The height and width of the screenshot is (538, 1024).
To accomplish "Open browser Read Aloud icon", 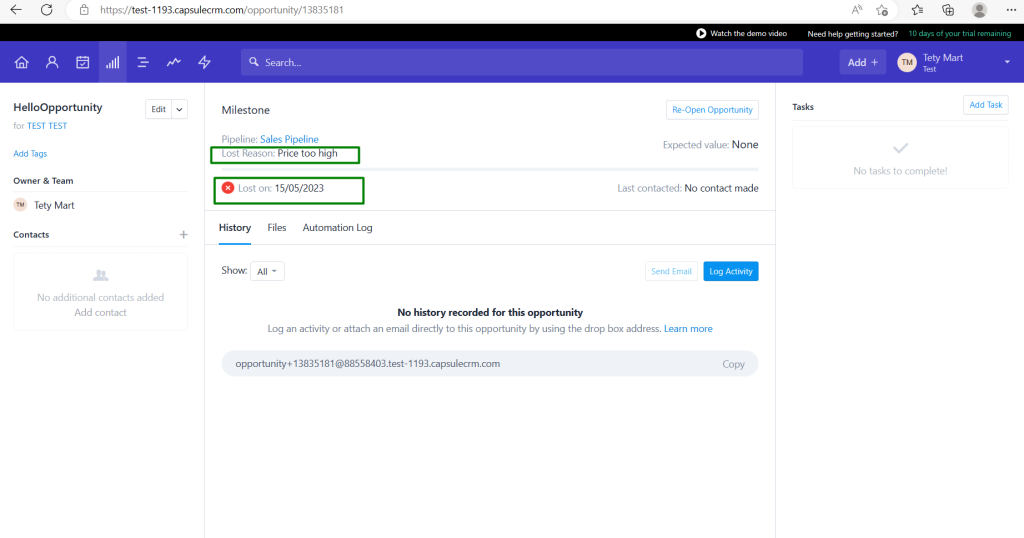I will pos(856,10).
